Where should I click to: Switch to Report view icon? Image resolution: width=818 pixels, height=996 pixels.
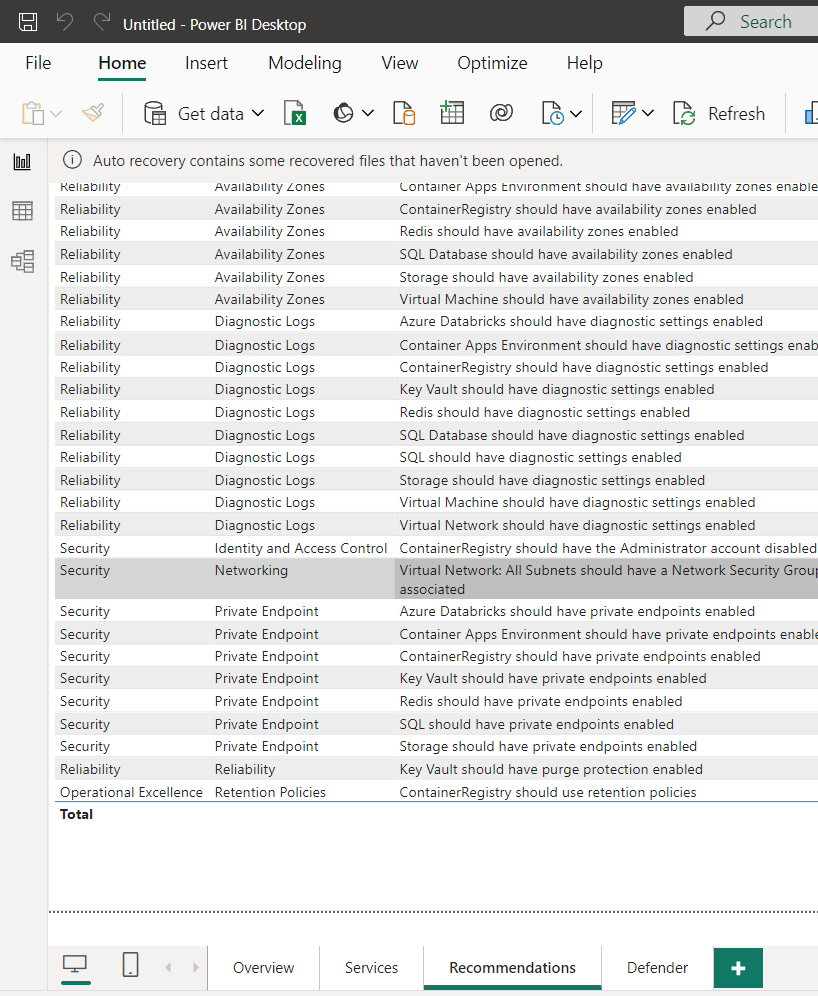pos(22,161)
